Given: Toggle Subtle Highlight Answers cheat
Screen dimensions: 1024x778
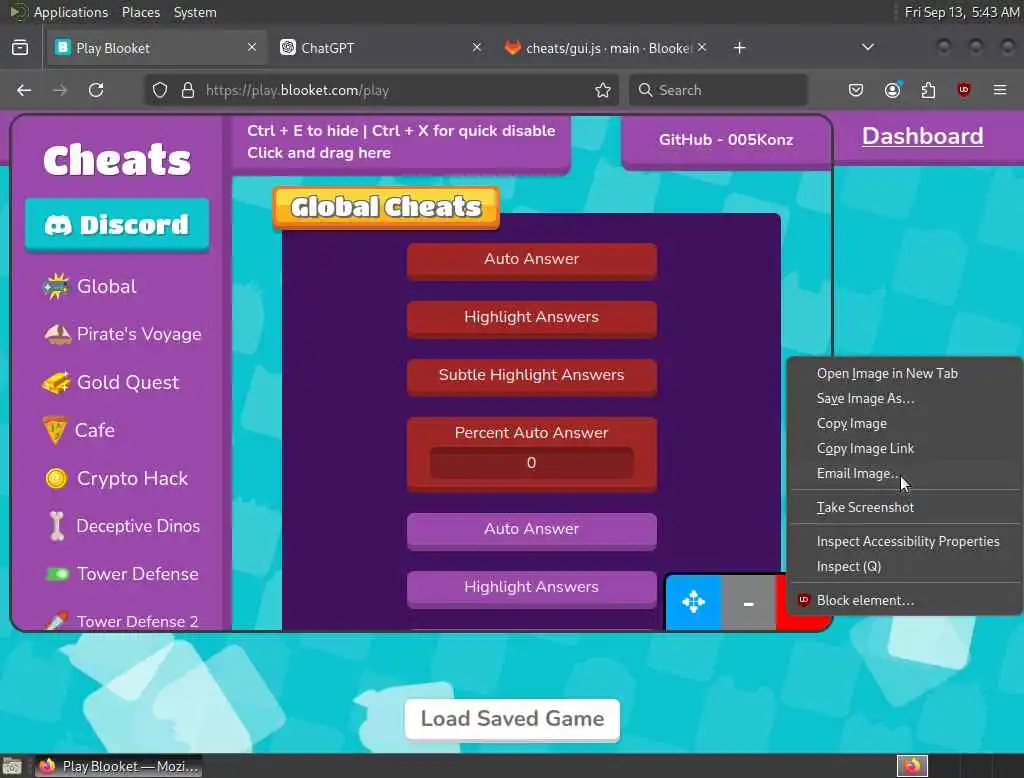Looking at the screenshot, I should tap(532, 376).
